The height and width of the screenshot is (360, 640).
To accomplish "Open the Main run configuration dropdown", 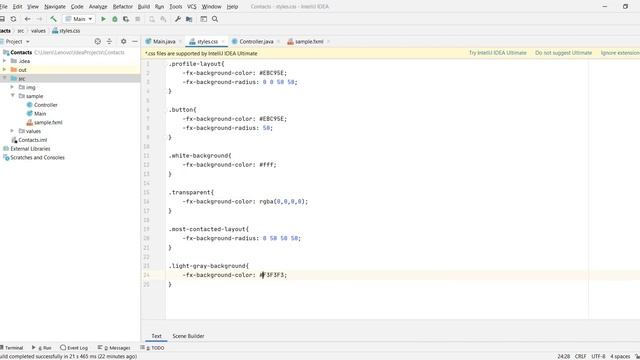I will tap(79, 19).
